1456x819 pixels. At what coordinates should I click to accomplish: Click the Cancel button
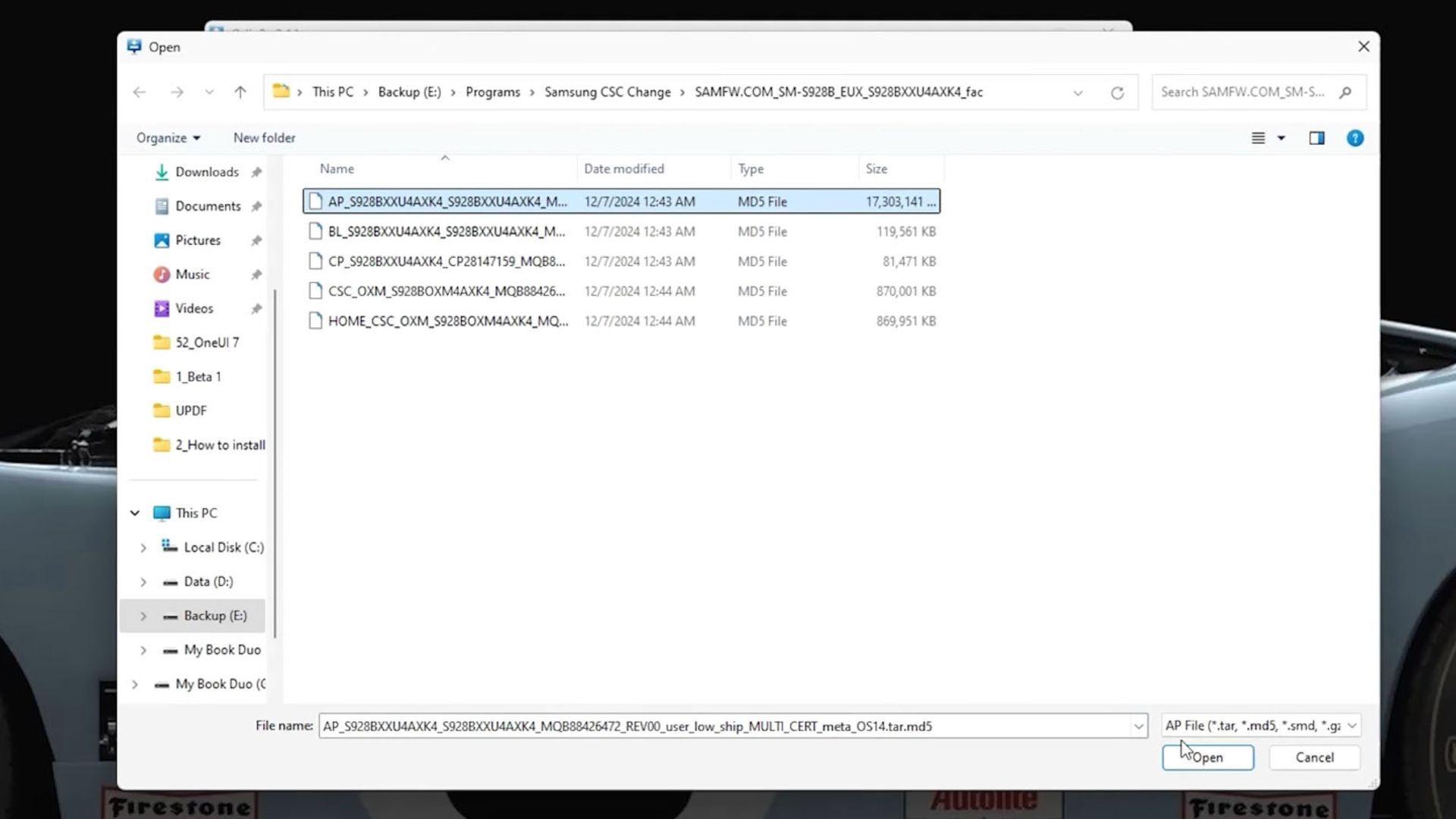tap(1314, 758)
